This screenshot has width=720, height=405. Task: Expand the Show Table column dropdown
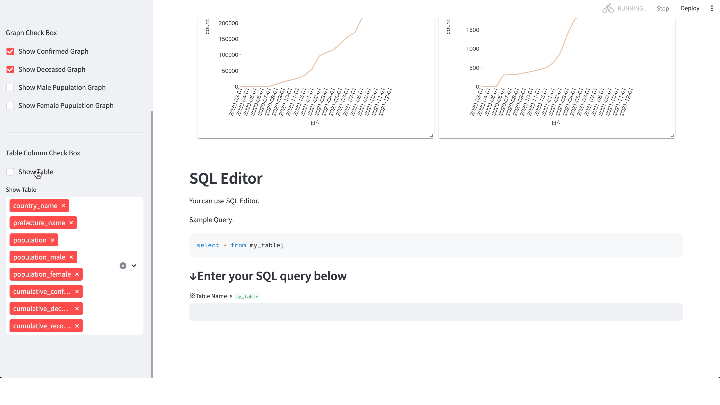(x=134, y=265)
